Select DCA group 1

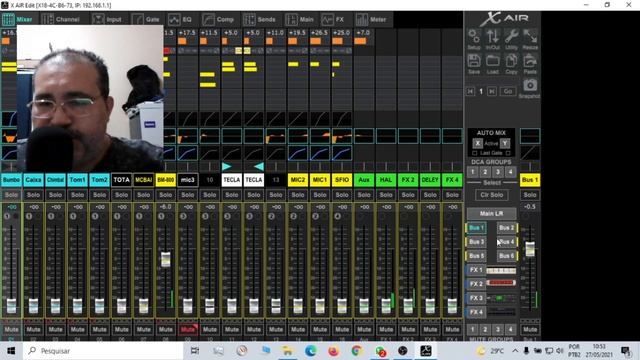pyautogui.click(x=473, y=172)
